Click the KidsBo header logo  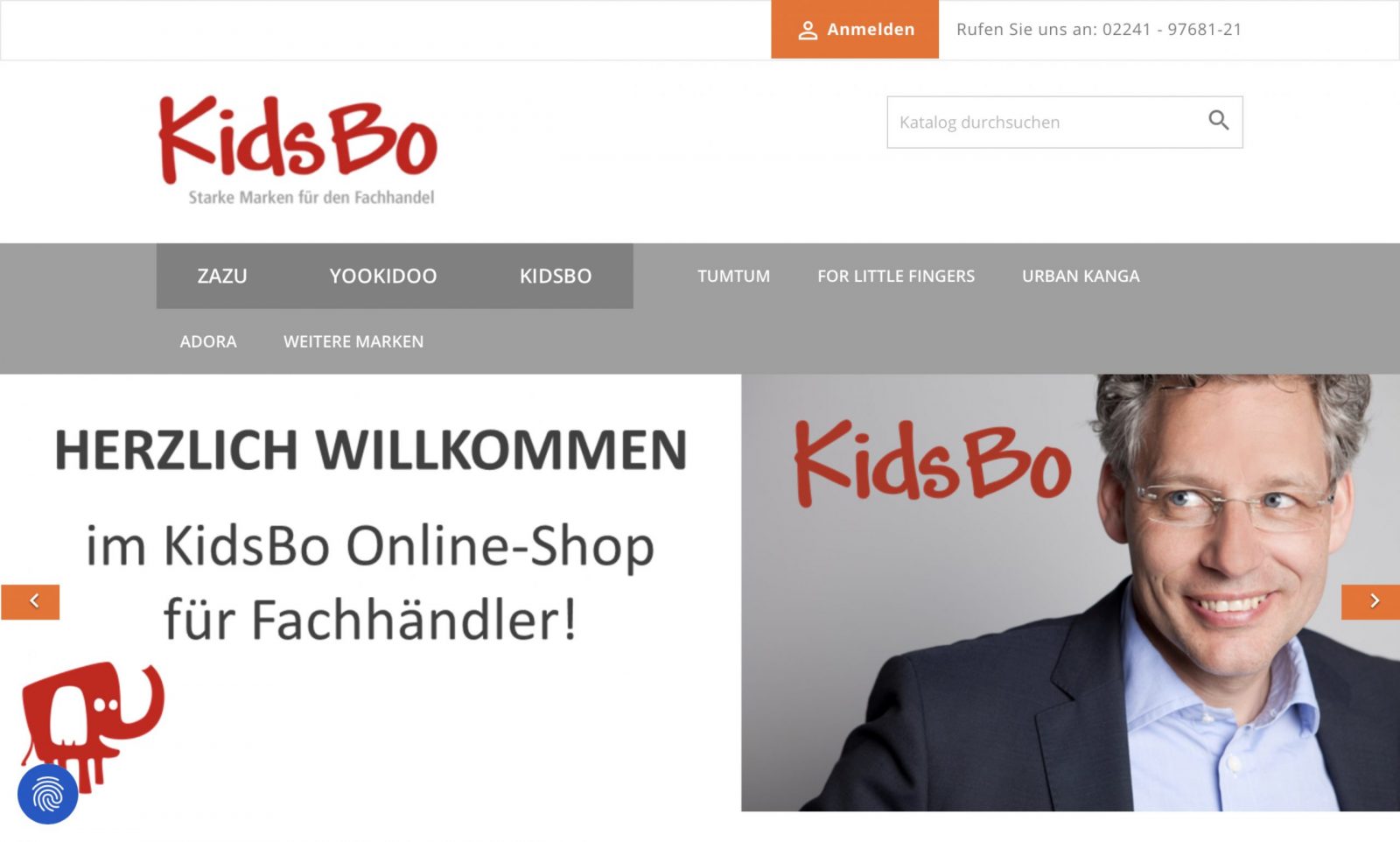(x=297, y=151)
